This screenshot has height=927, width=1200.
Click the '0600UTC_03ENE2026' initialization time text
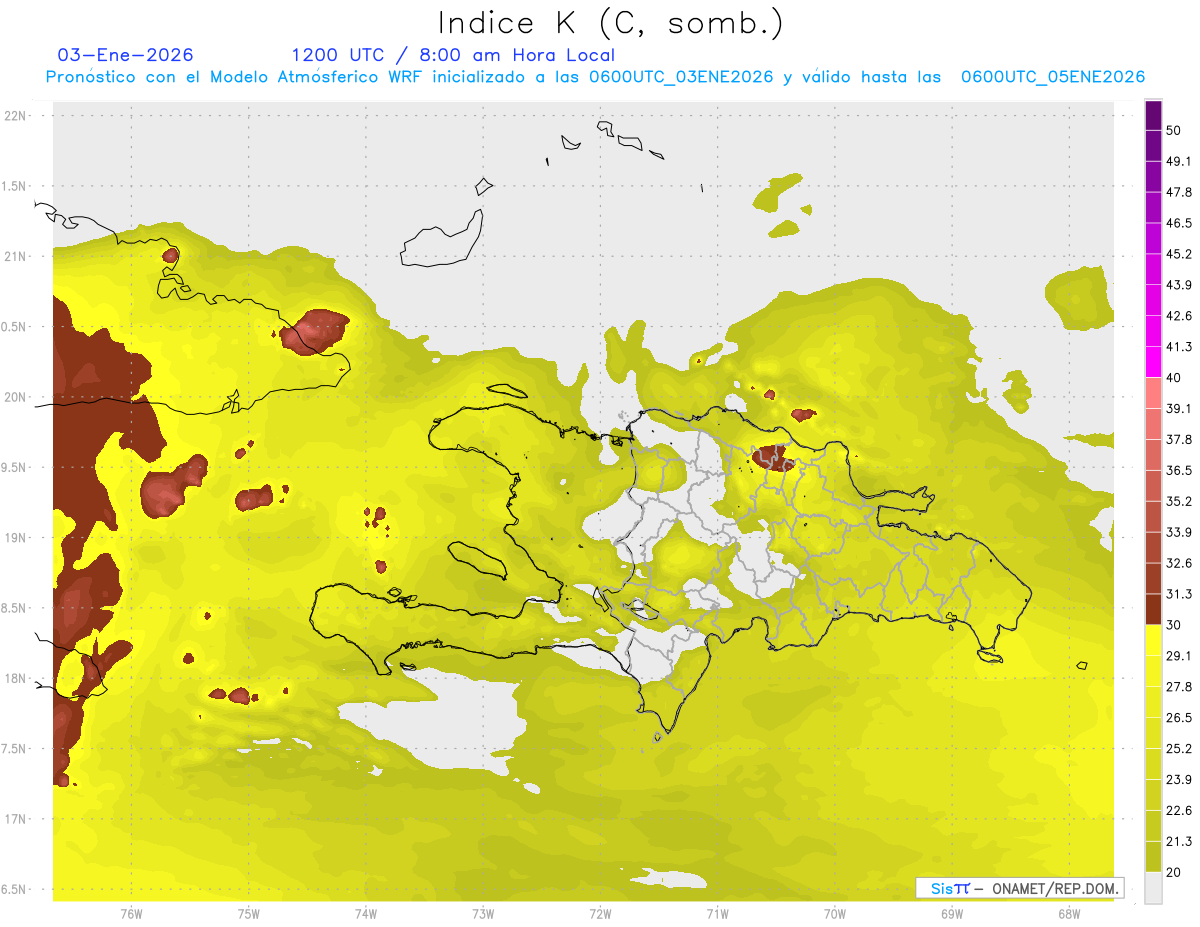[681, 77]
